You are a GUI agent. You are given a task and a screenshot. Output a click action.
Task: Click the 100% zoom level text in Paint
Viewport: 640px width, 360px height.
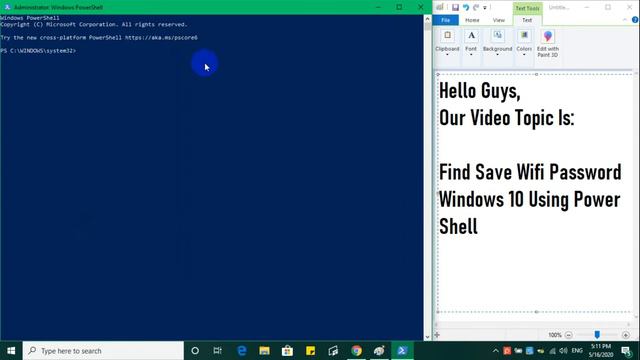(x=555, y=335)
